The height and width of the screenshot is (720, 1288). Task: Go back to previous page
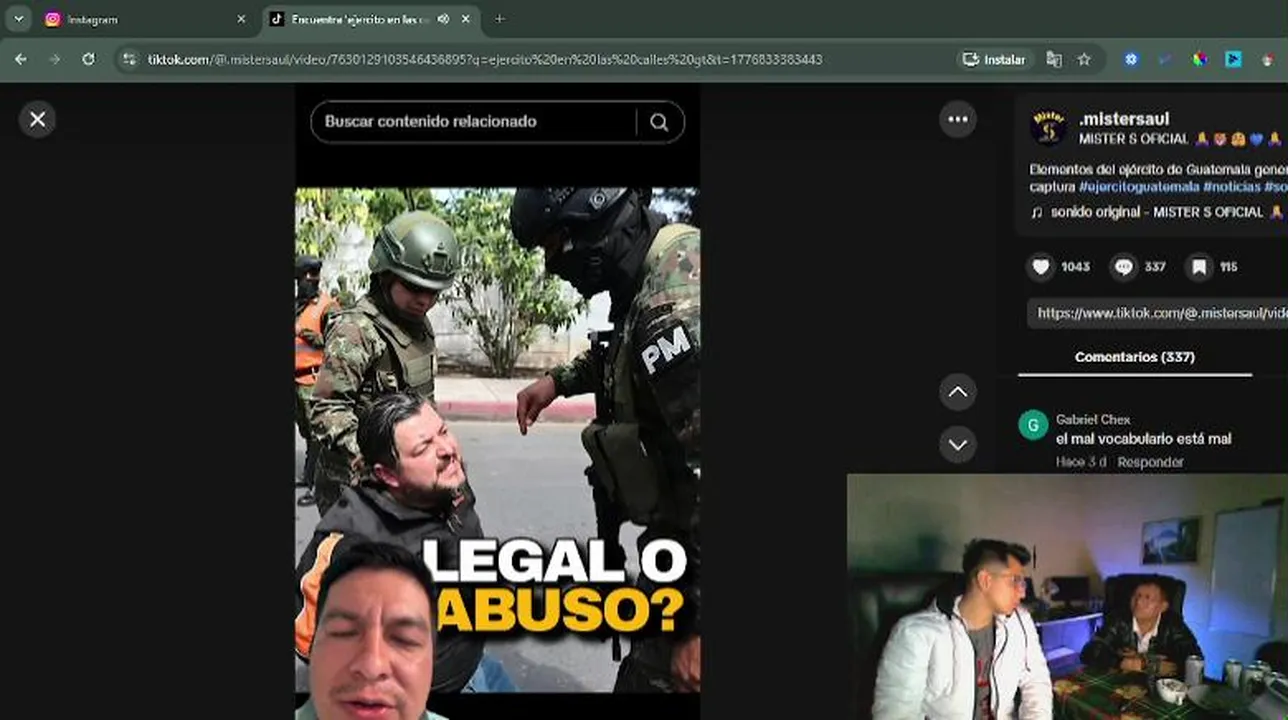(21, 60)
